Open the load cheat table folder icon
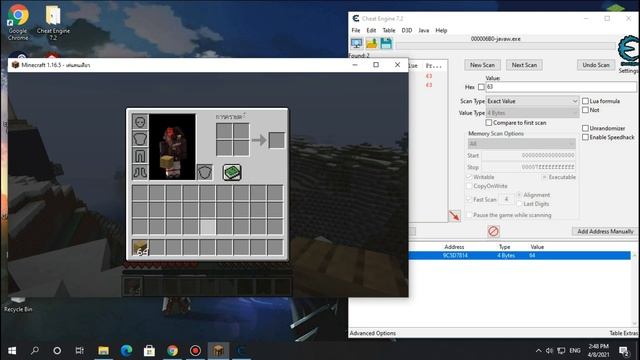This screenshot has width=640, height=360. (x=371, y=43)
